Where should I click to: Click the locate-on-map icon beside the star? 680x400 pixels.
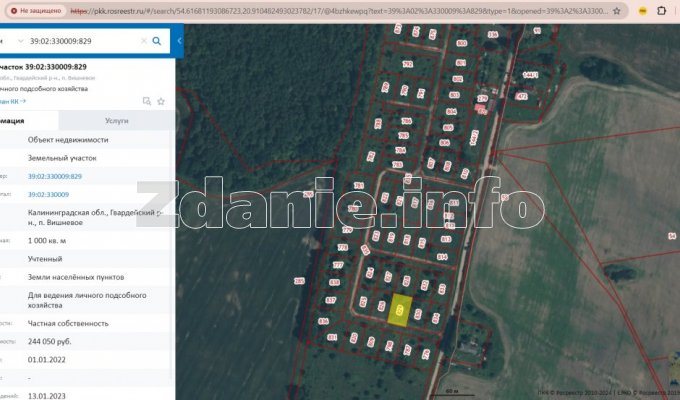click(x=147, y=101)
